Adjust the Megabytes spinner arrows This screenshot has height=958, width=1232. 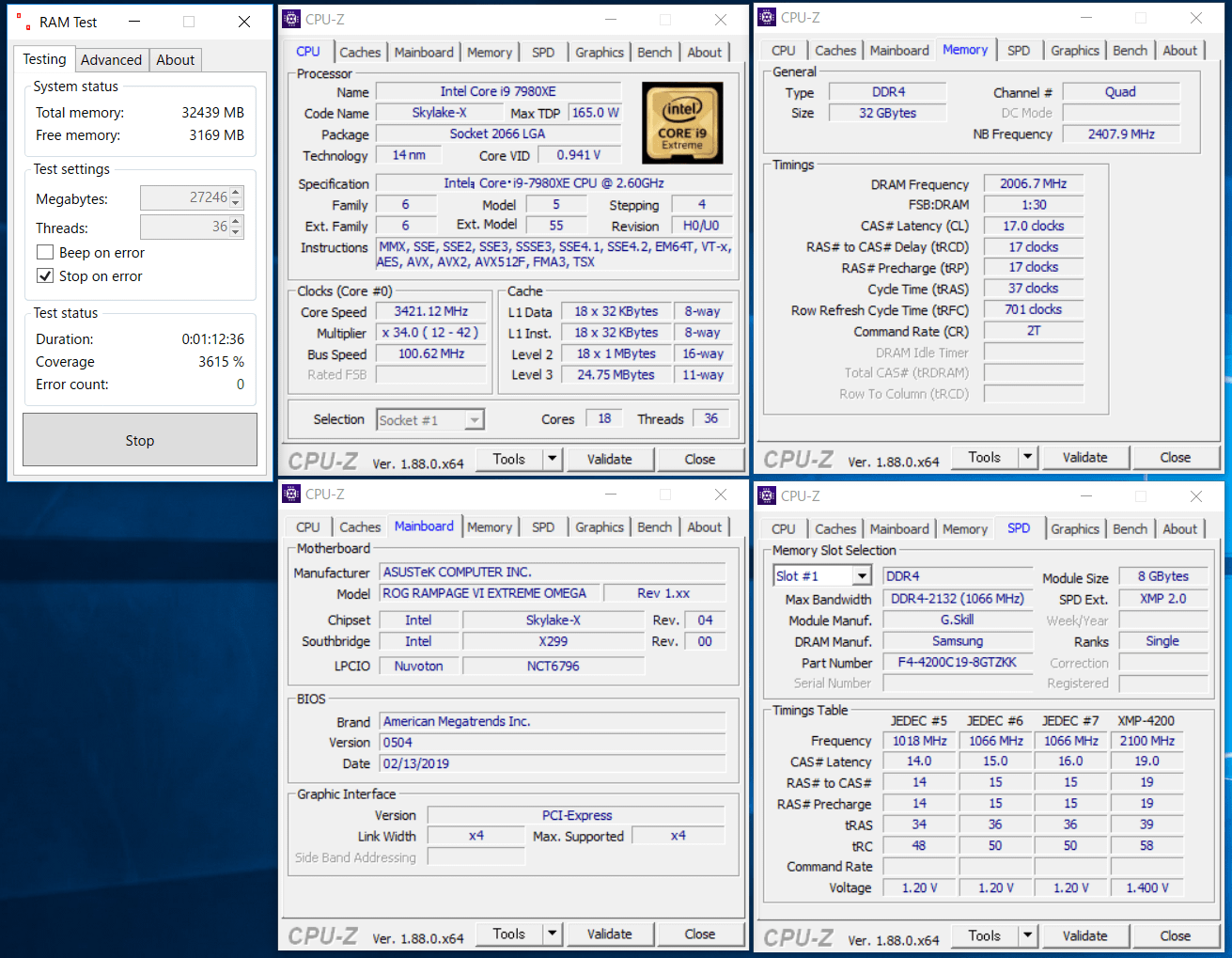pos(236,197)
